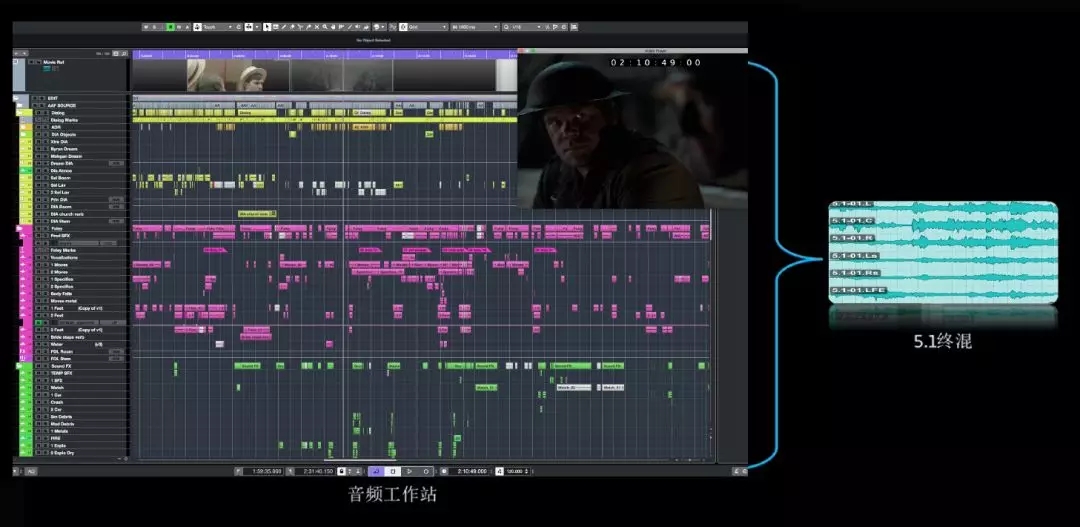Toggle solo on the Foley Marks track
This screenshot has height=527, width=1080.
coord(41,251)
